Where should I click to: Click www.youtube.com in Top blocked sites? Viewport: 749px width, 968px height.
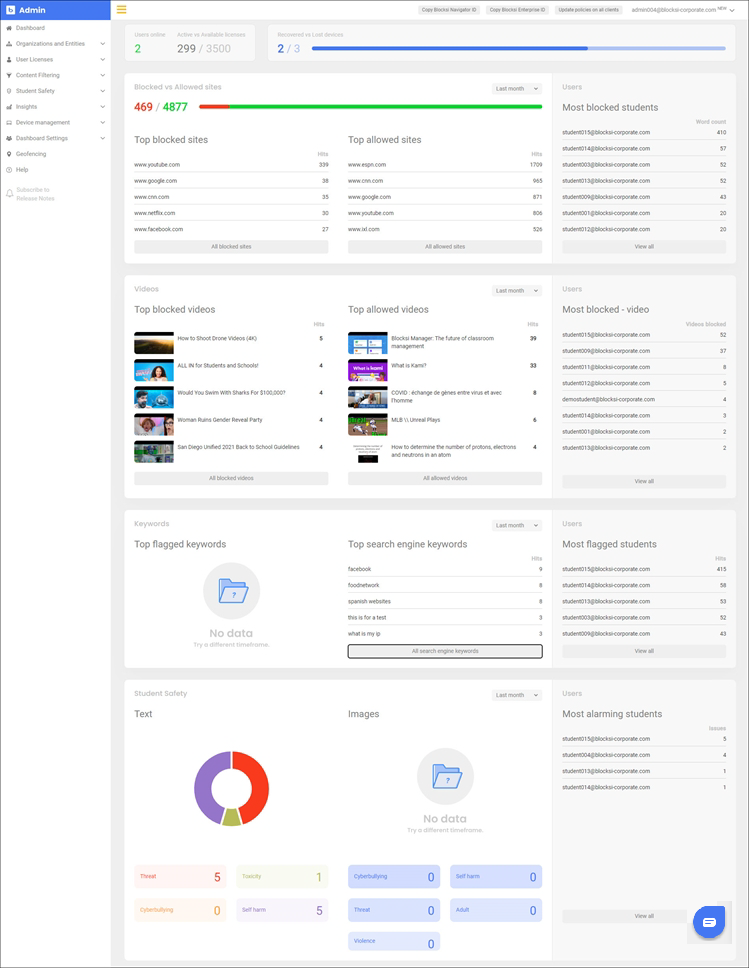pyautogui.click(x=157, y=165)
